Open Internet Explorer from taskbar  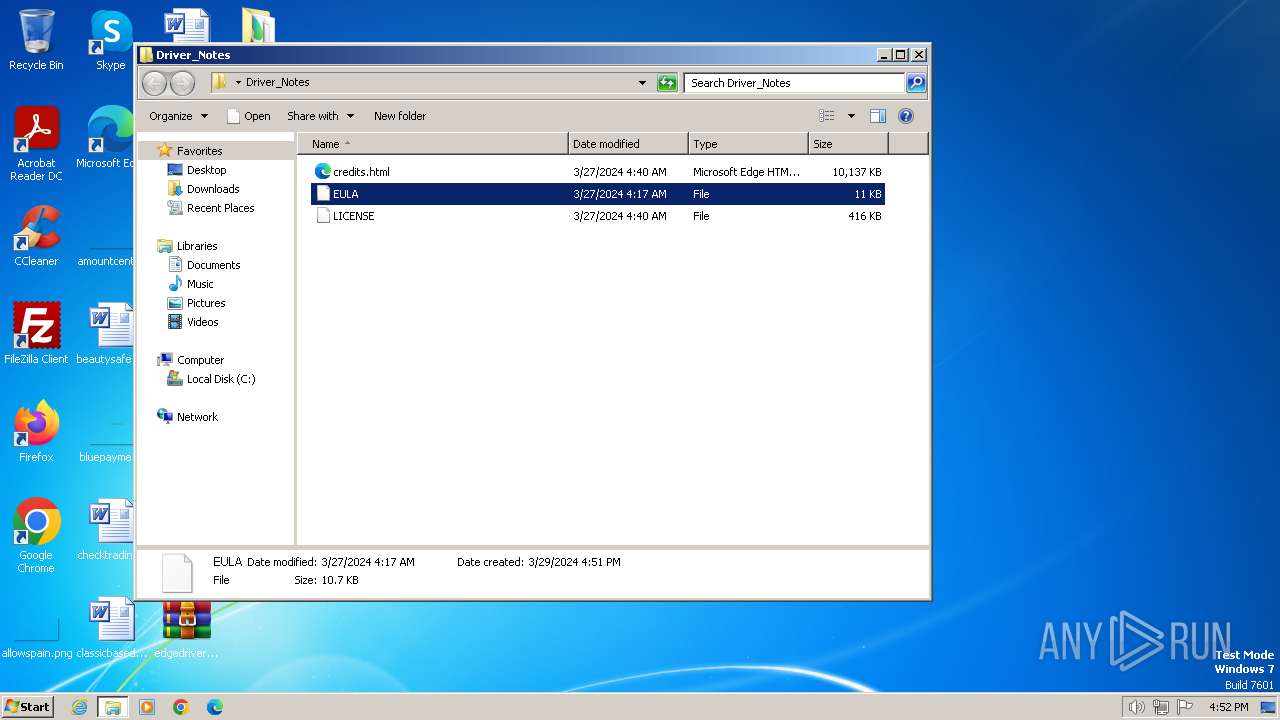pos(80,707)
